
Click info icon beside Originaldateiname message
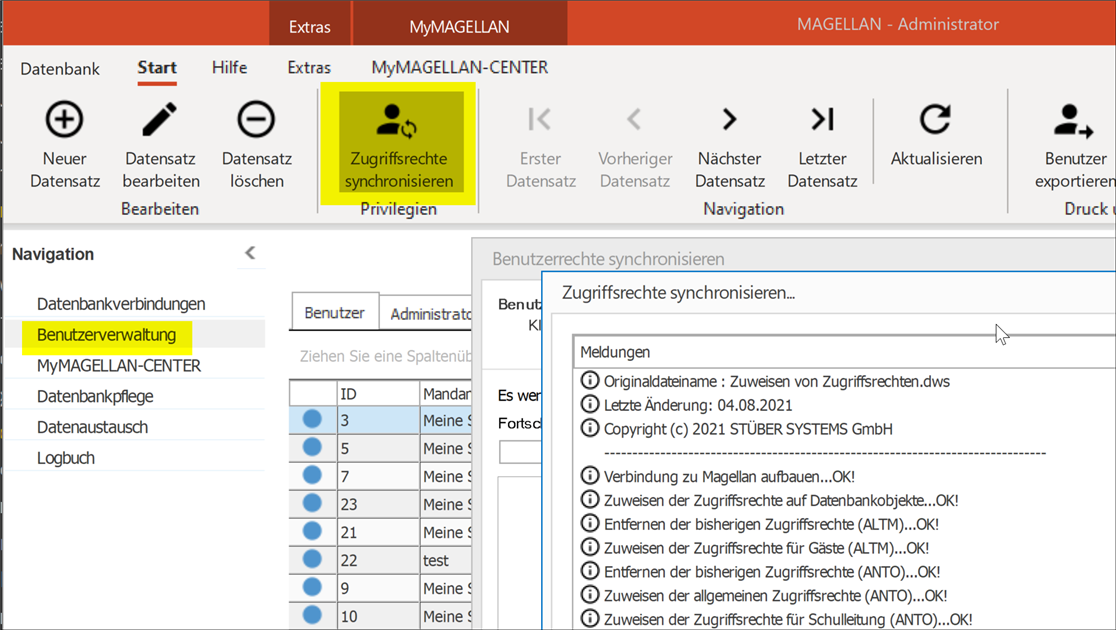coord(590,380)
